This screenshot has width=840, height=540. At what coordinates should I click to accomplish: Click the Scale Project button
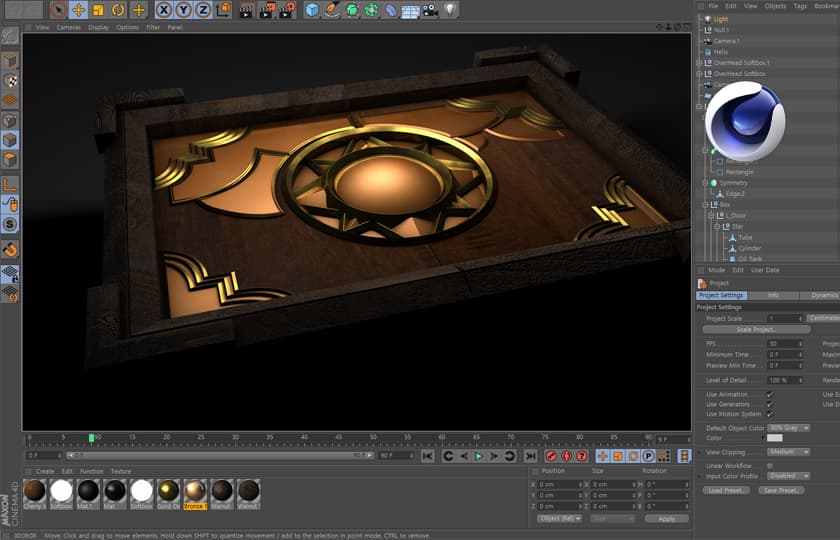756,329
